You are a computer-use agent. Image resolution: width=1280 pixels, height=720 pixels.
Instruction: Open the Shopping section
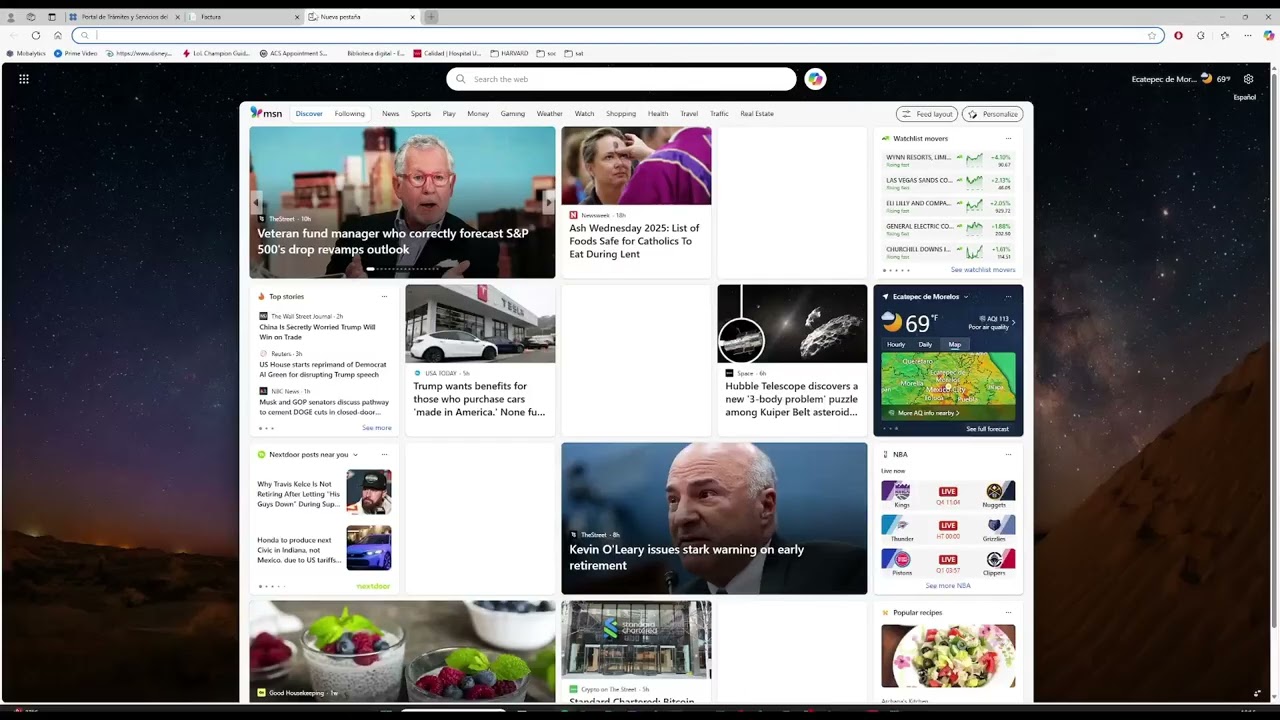621,114
